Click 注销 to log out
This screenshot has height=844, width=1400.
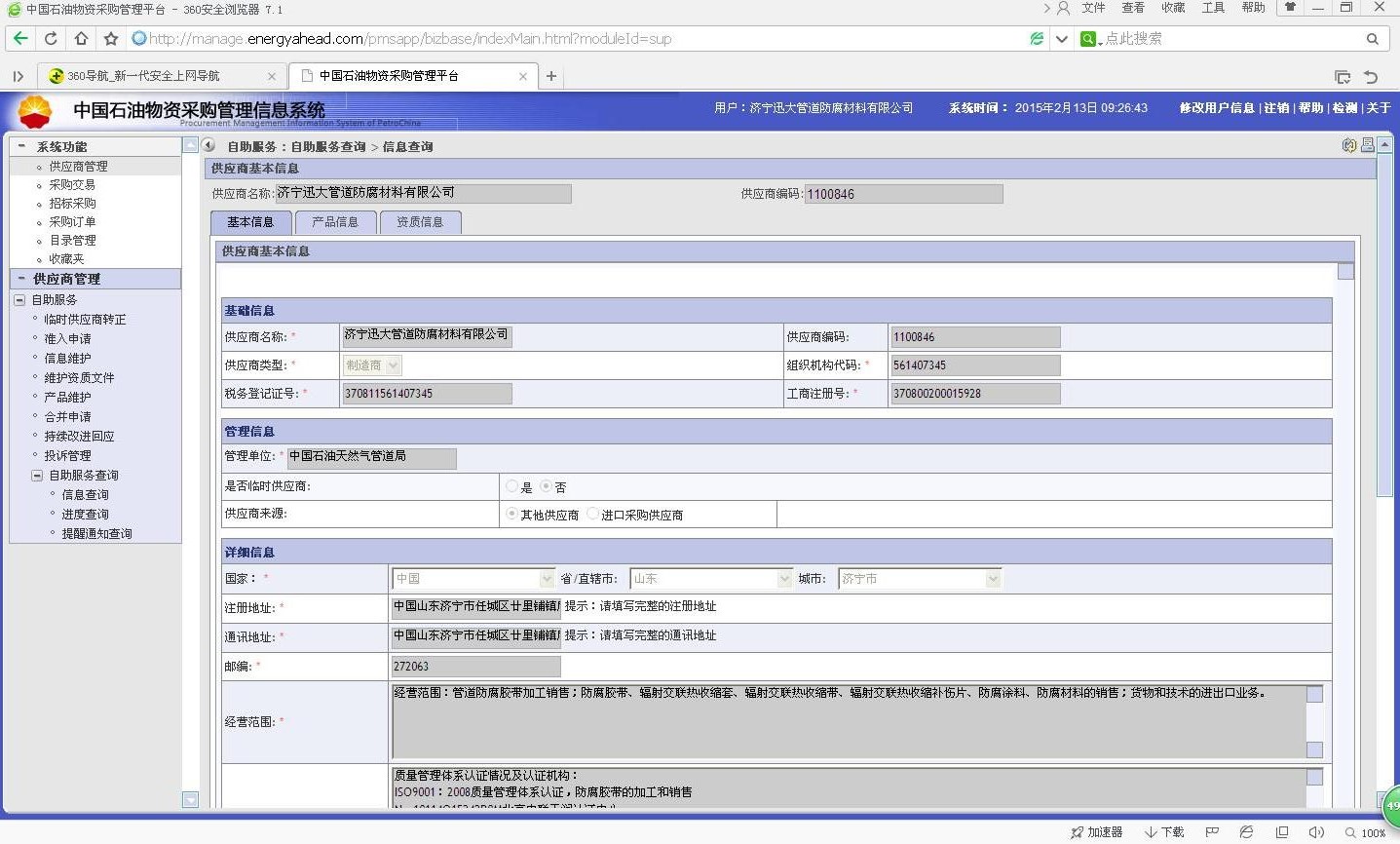(1276, 108)
